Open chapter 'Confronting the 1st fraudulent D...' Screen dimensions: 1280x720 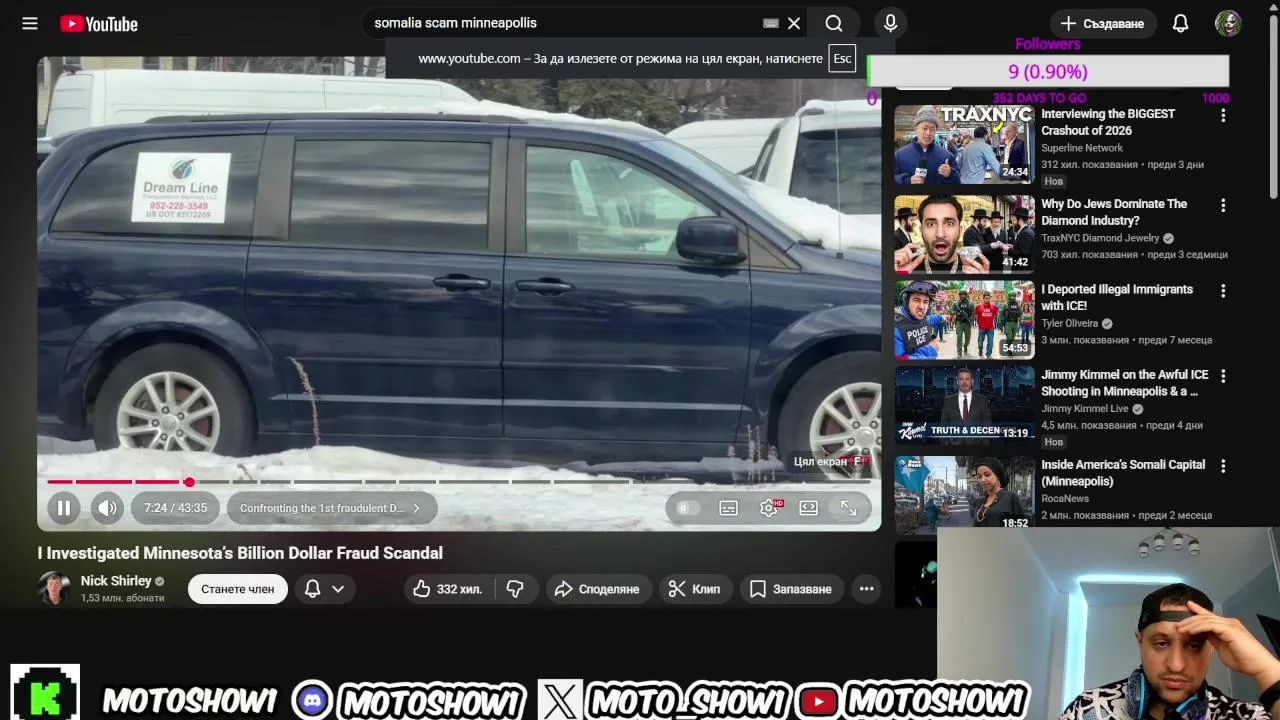click(330, 508)
